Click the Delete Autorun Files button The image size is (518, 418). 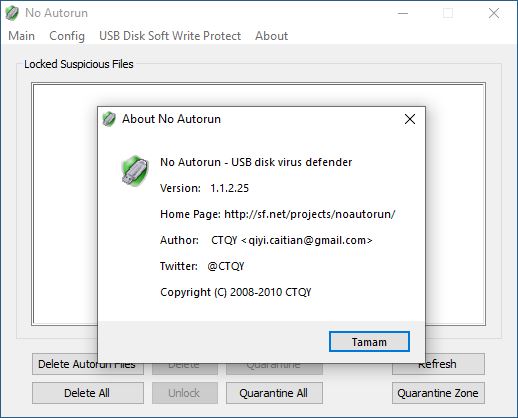tap(65, 364)
